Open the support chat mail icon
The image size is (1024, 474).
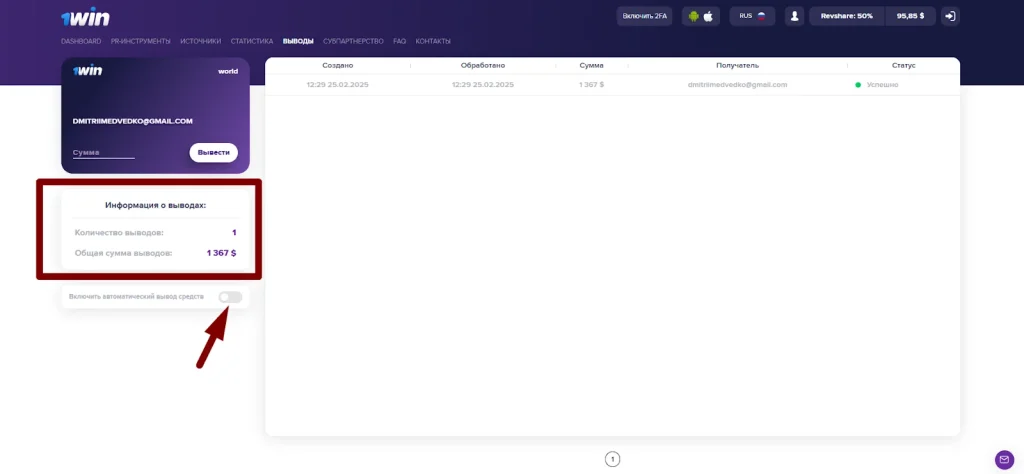click(x=1004, y=460)
